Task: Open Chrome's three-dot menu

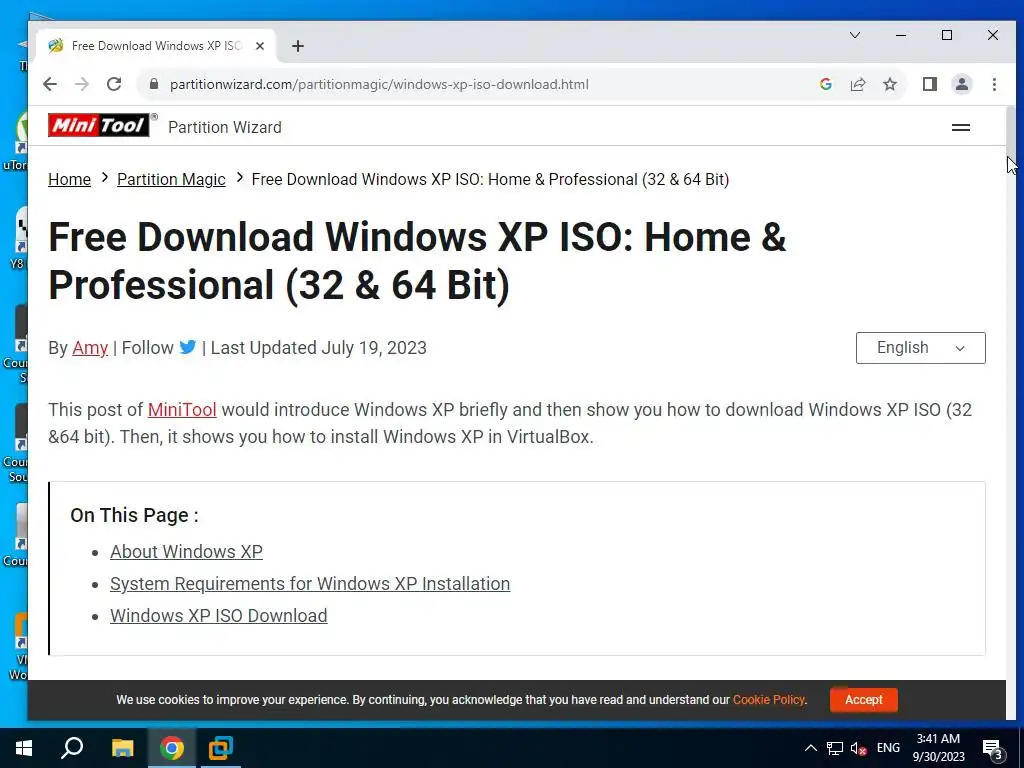Action: point(994,84)
